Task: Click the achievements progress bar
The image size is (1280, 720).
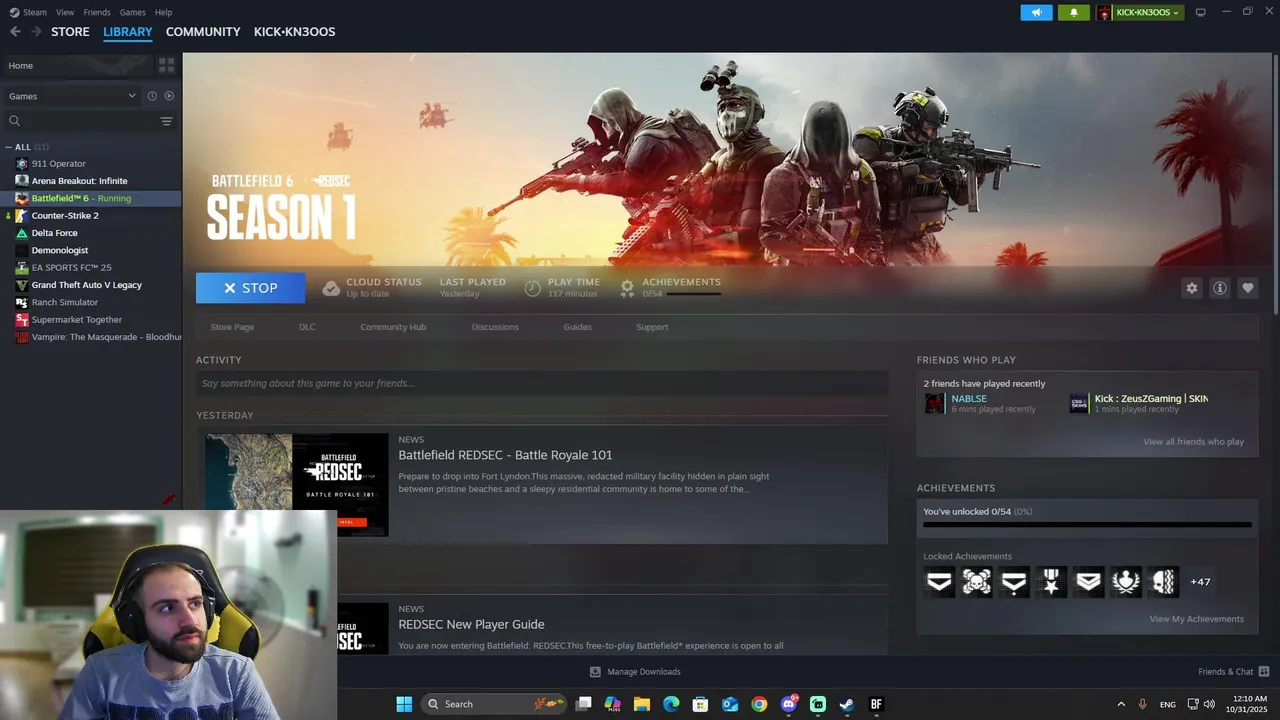Action: pyautogui.click(x=1087, y=524)
